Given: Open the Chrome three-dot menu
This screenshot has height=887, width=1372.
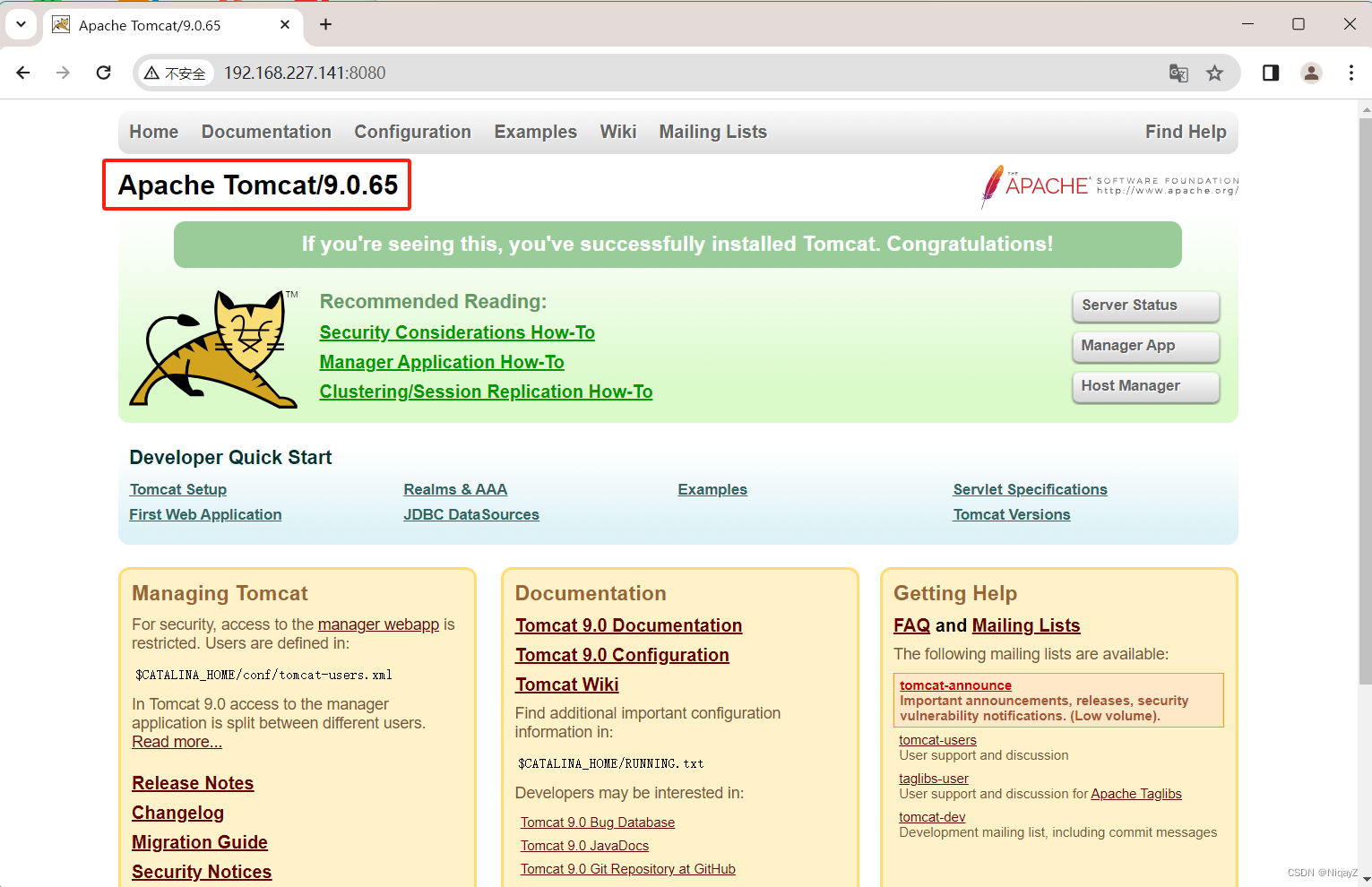Looking at the screenshot, I should click(x=1350, y=73).
